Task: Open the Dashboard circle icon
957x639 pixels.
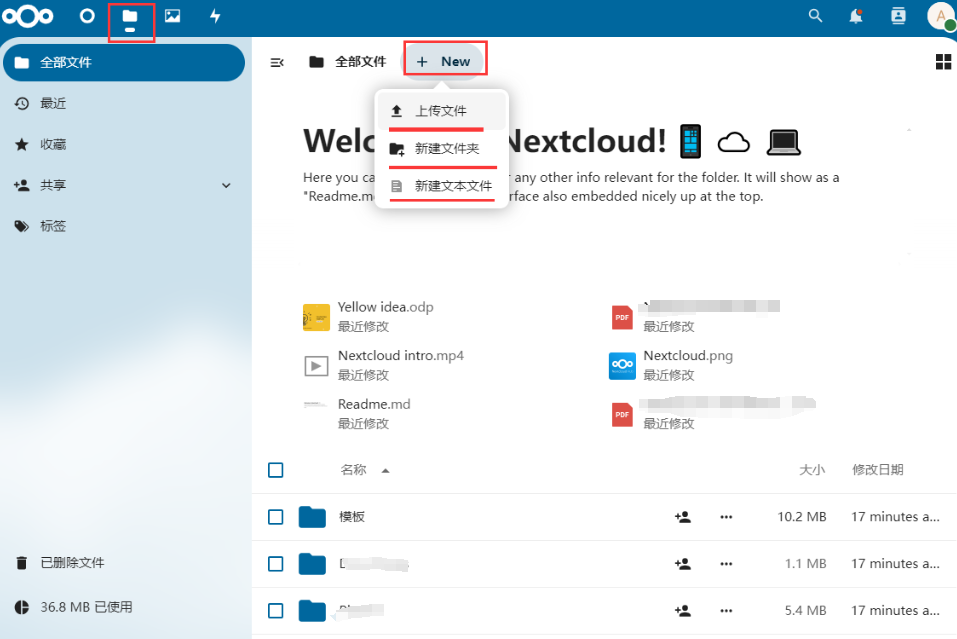Action: click(x=87, y=16)
